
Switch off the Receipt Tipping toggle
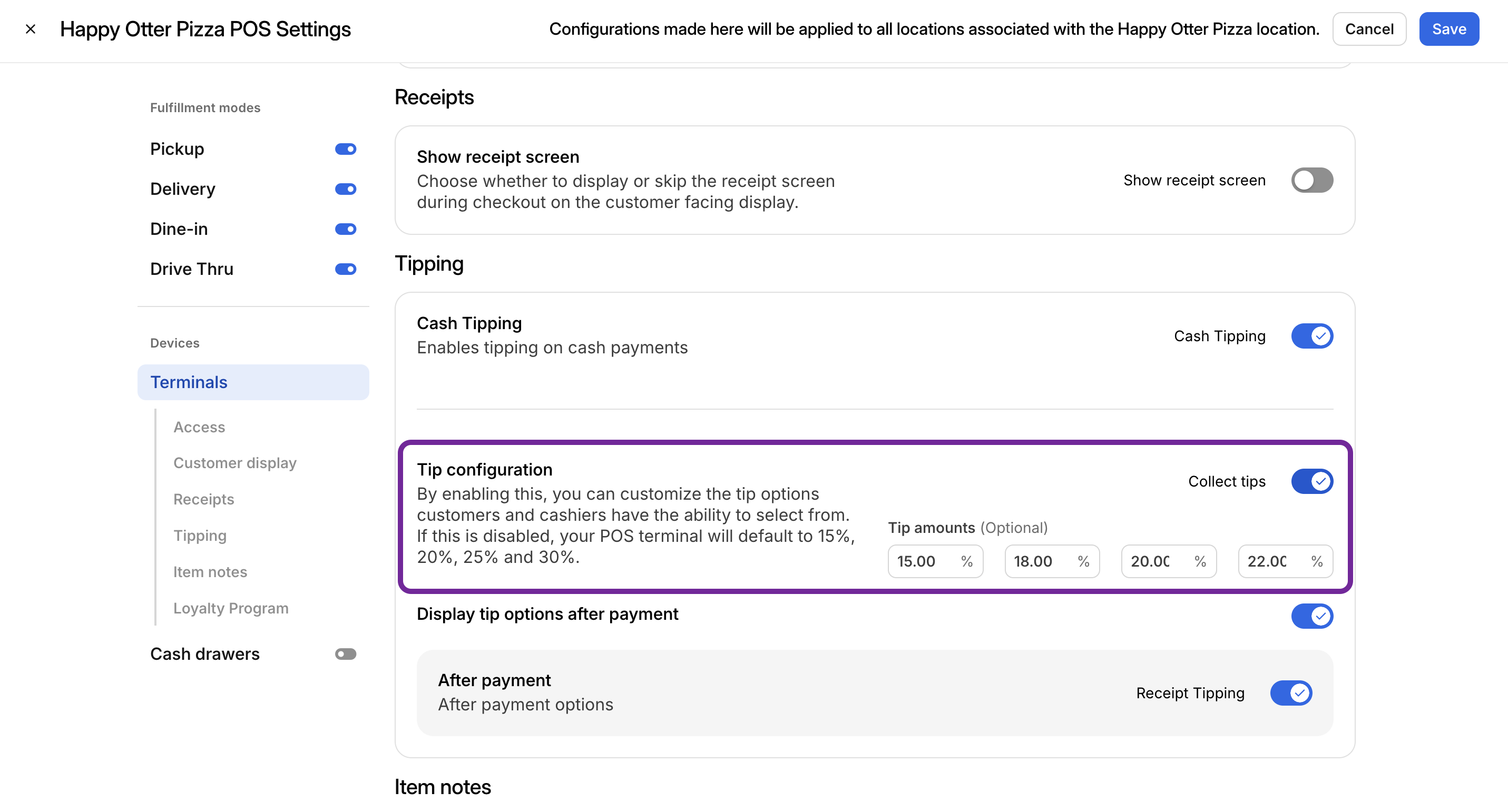point(1291,692)
